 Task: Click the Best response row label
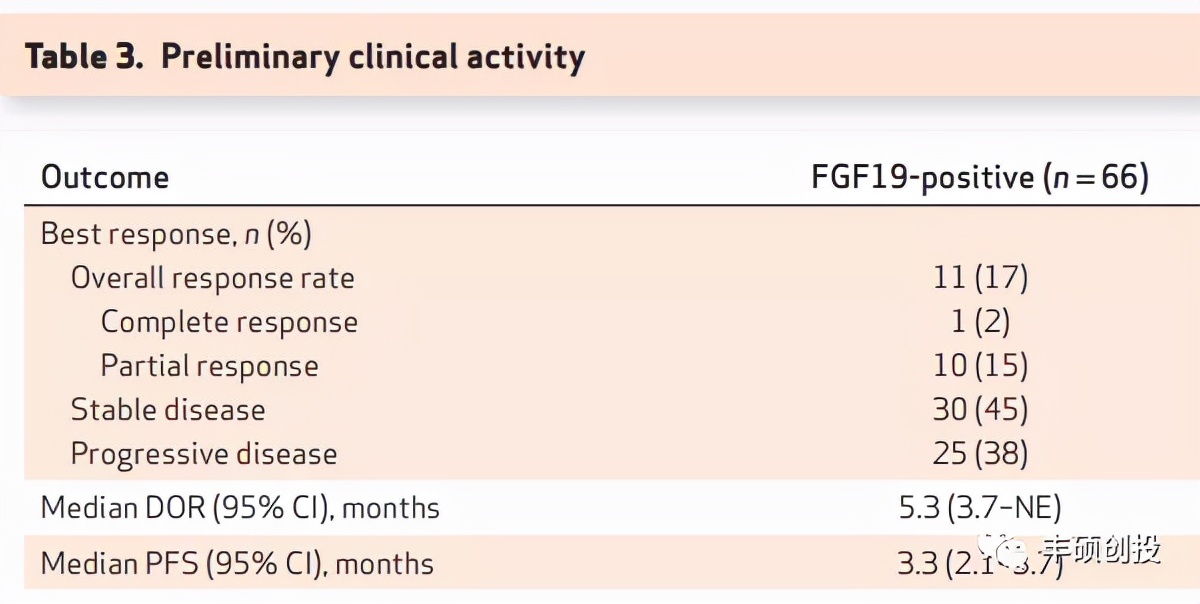(176, 234)
